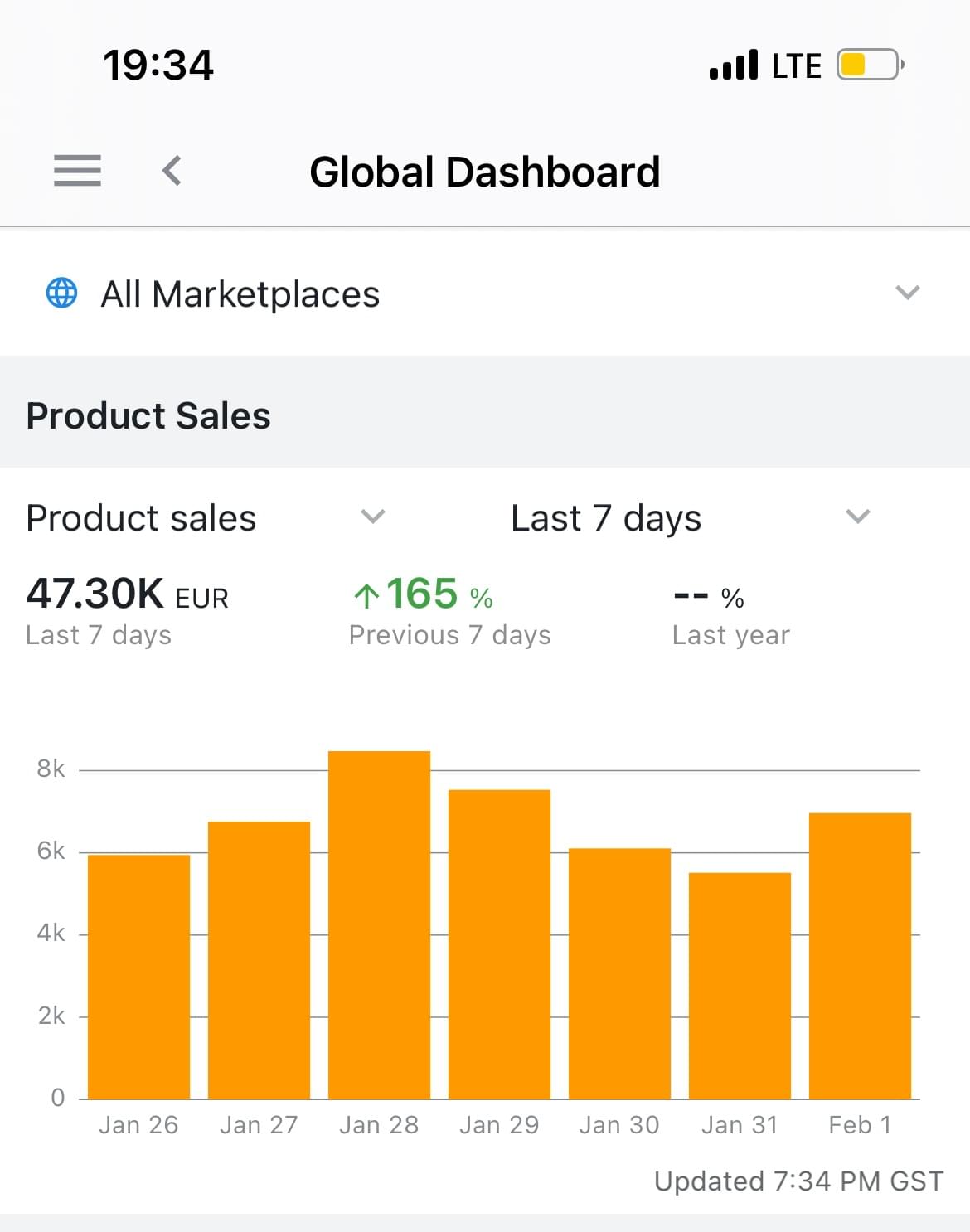Tap the Global Dashboard title
The width and height of the screenshot is (970, 1232).
[484, 172]
